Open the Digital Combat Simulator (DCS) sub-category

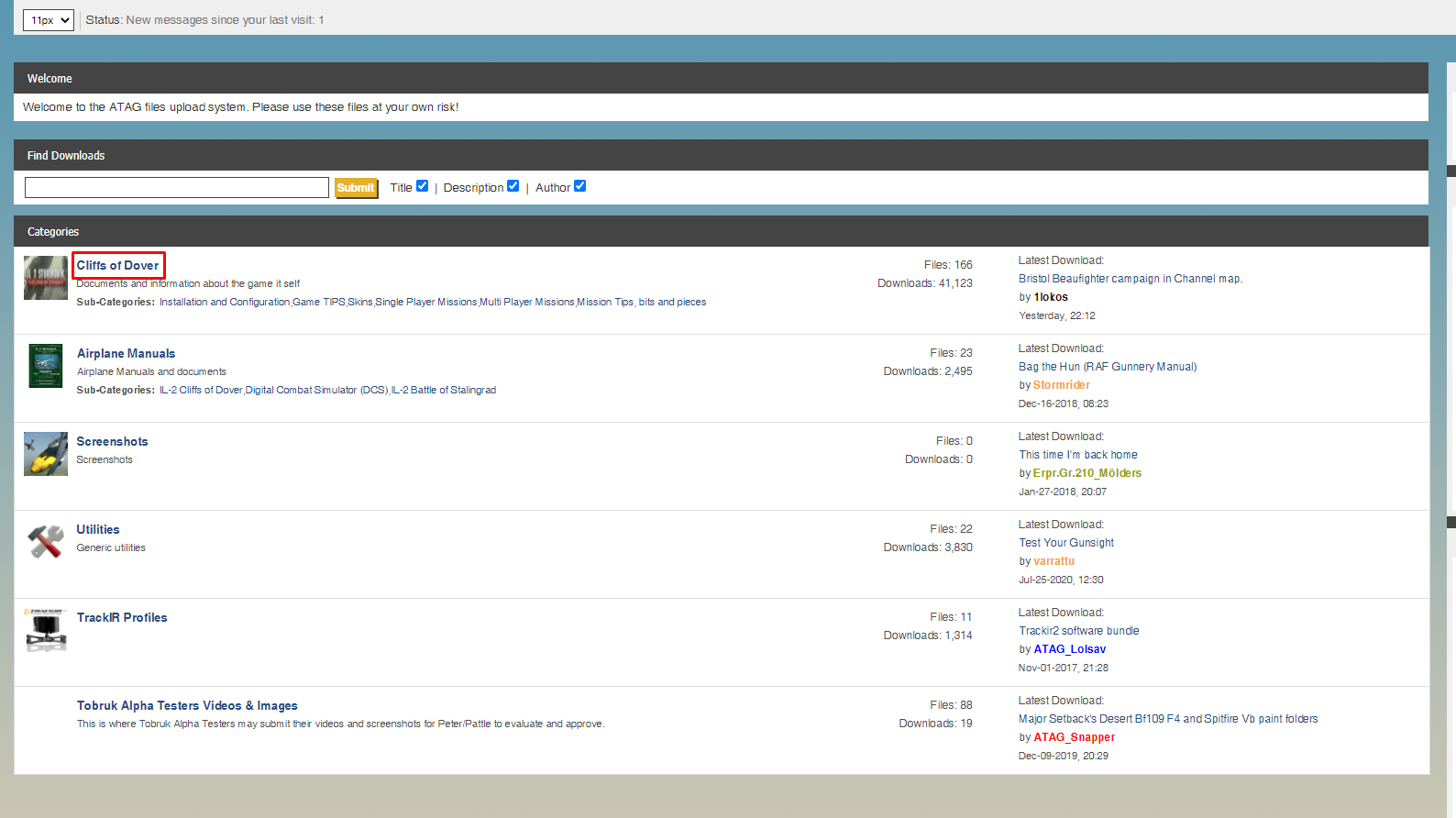click(317, 390)
